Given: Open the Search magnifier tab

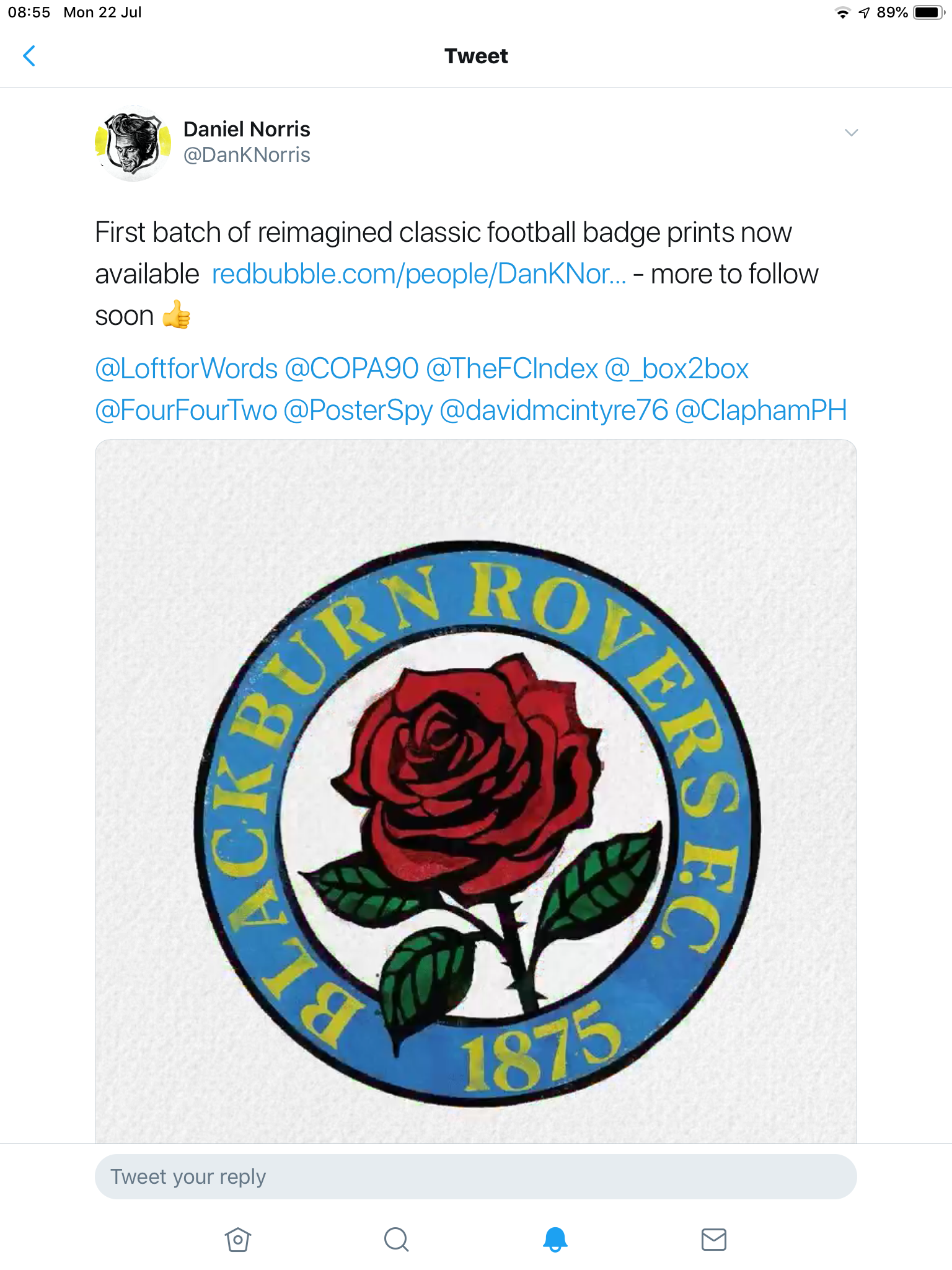Looking at the screenshot, I should click(x=397, y=1240).
